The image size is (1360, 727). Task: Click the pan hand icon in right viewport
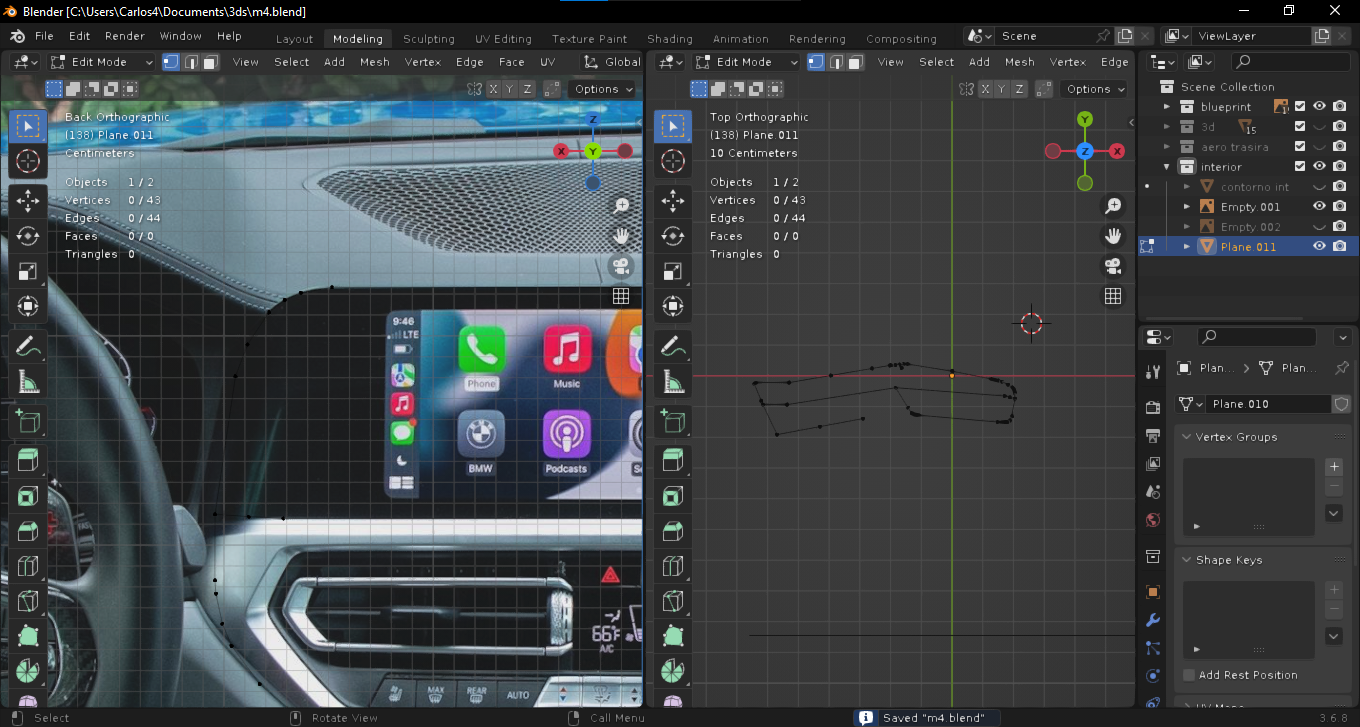click(x=1113, y=236)
